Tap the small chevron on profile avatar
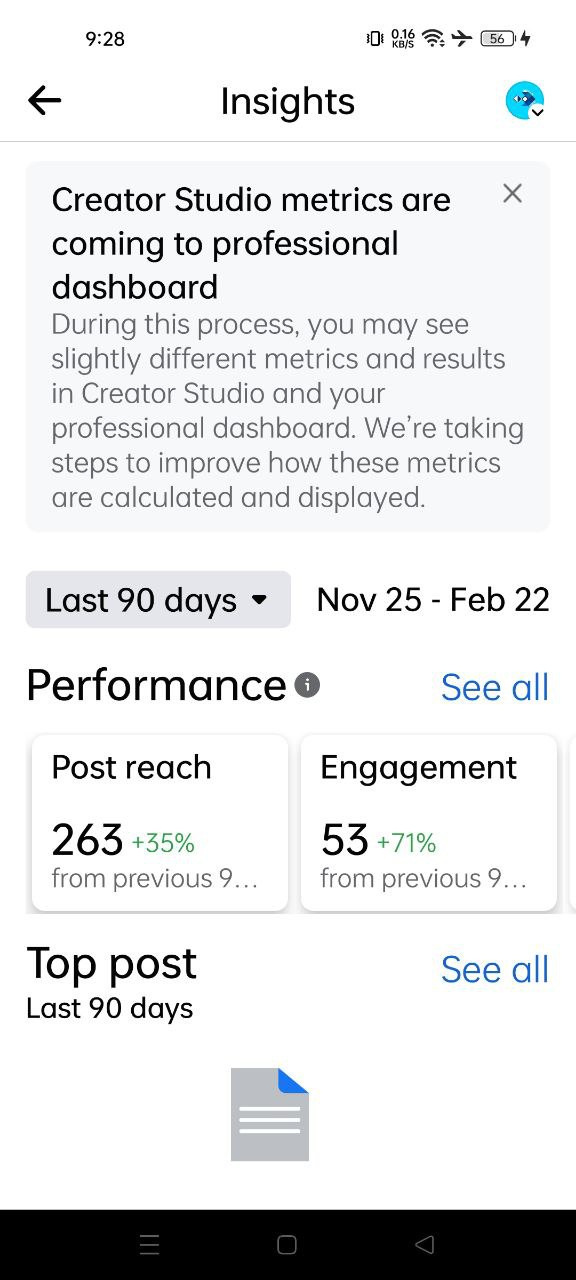This screenshot has height=1280, width=576. point(537,112)
